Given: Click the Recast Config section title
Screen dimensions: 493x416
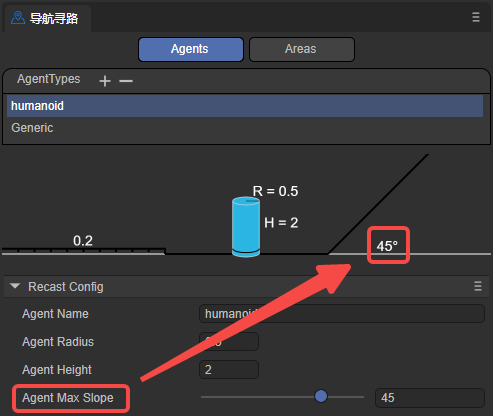Looking at the screenshot, I should point(66,287).
